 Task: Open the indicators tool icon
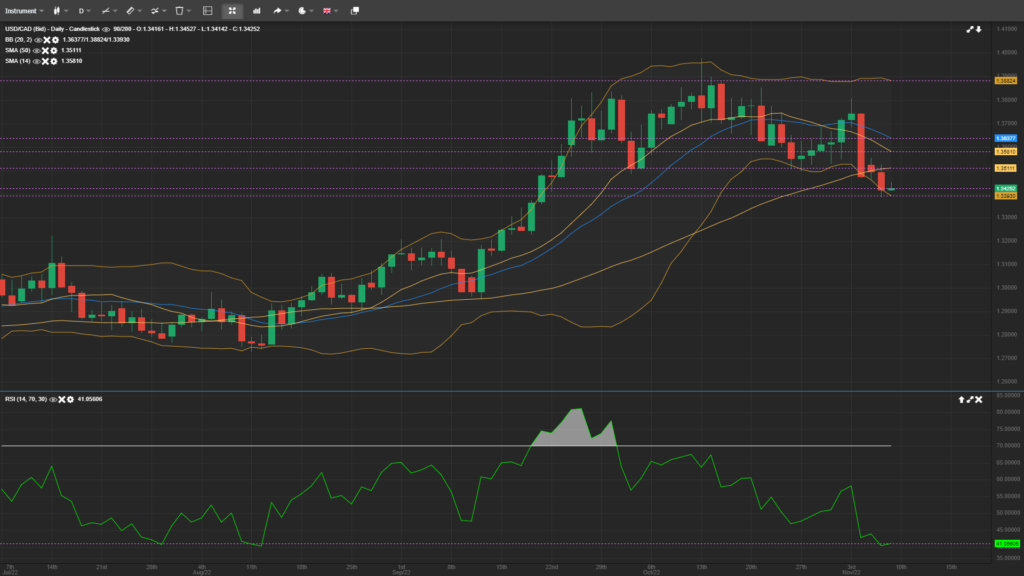point(155,10)
